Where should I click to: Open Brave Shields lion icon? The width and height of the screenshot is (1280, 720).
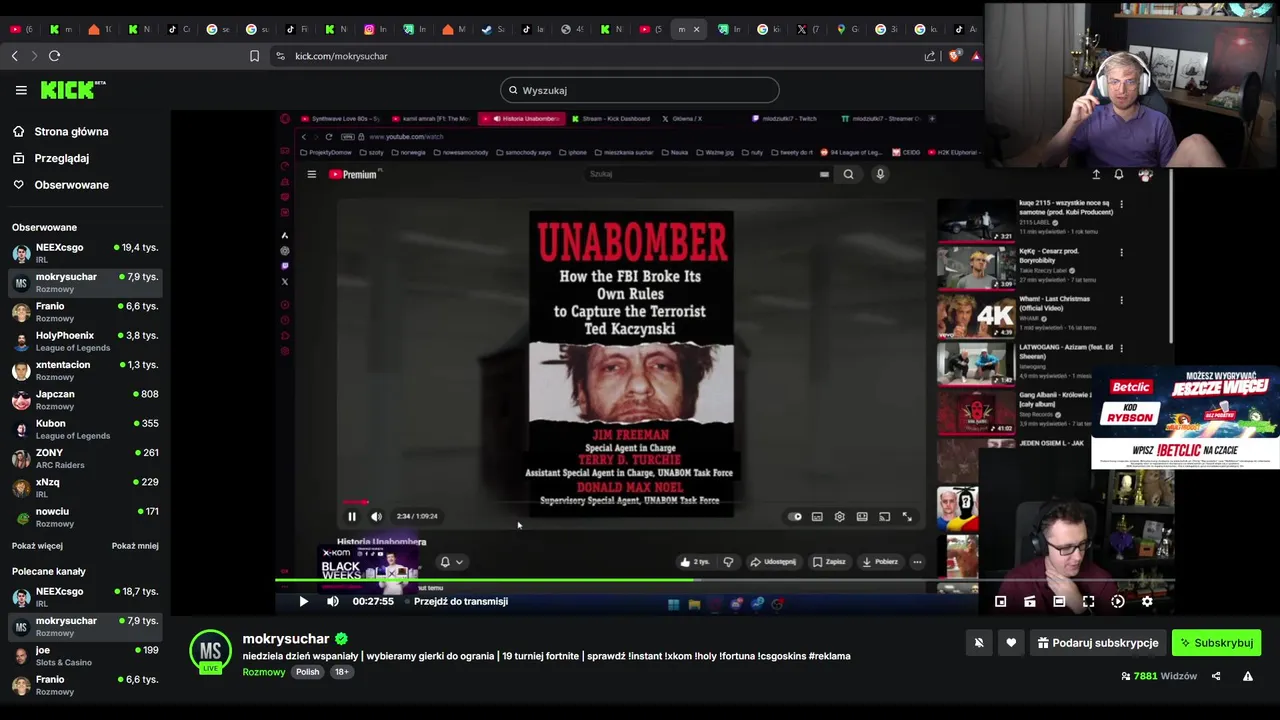point(954,56)
